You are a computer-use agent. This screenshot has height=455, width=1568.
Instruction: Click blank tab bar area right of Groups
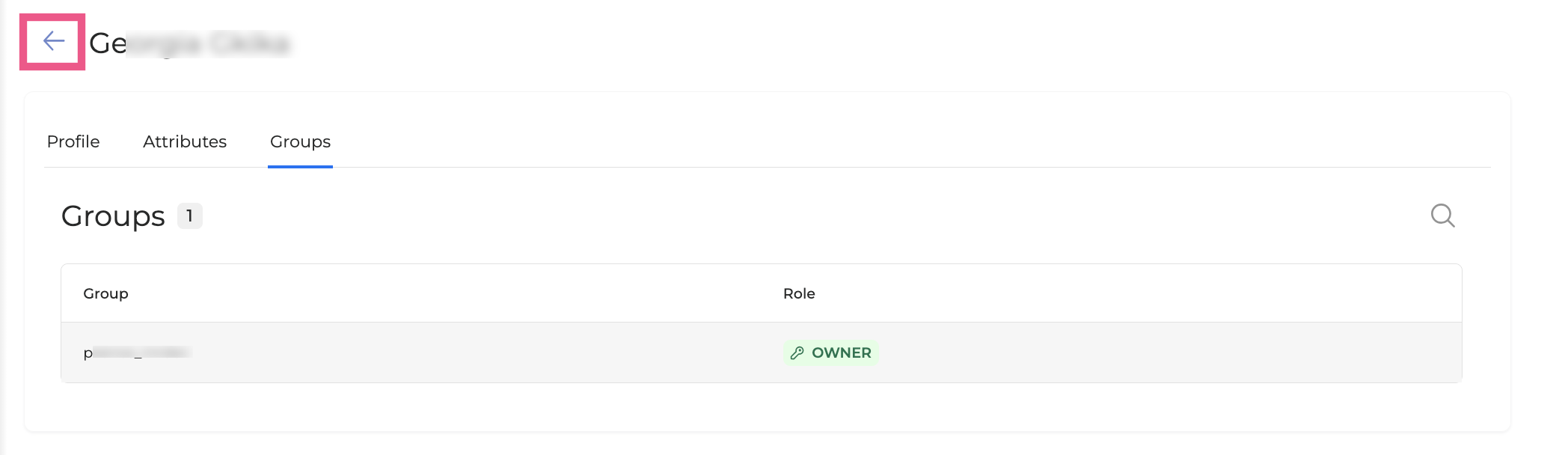(x=898, y=141)
